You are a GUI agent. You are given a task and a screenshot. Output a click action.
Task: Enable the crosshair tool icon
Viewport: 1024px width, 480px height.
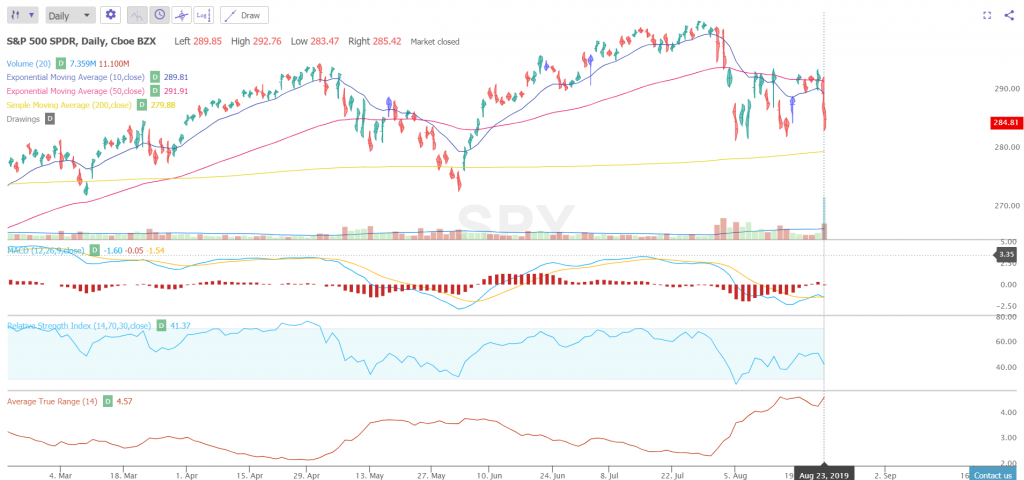(x=181, y=15)
